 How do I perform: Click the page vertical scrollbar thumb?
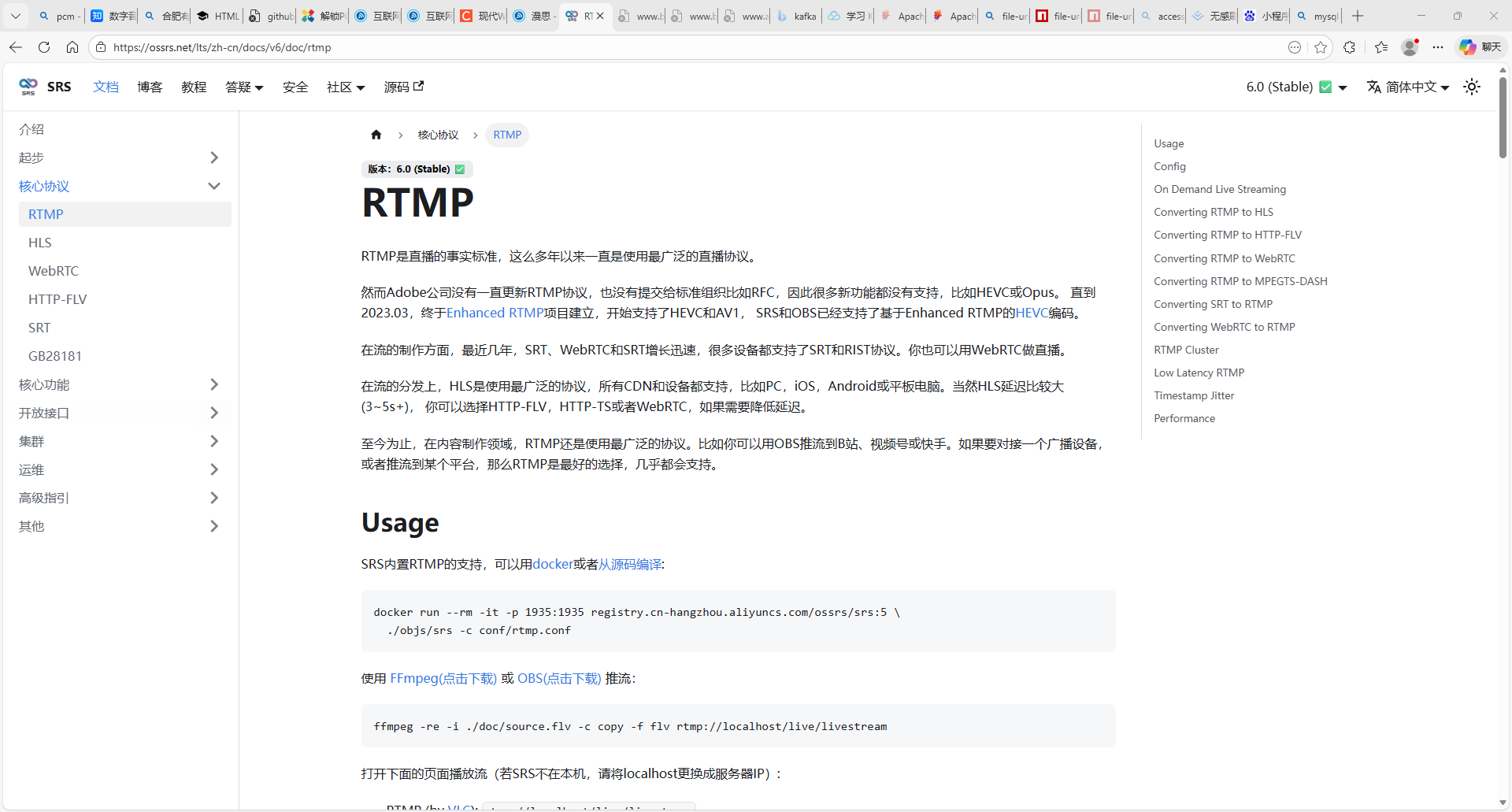click(1503, 118)
